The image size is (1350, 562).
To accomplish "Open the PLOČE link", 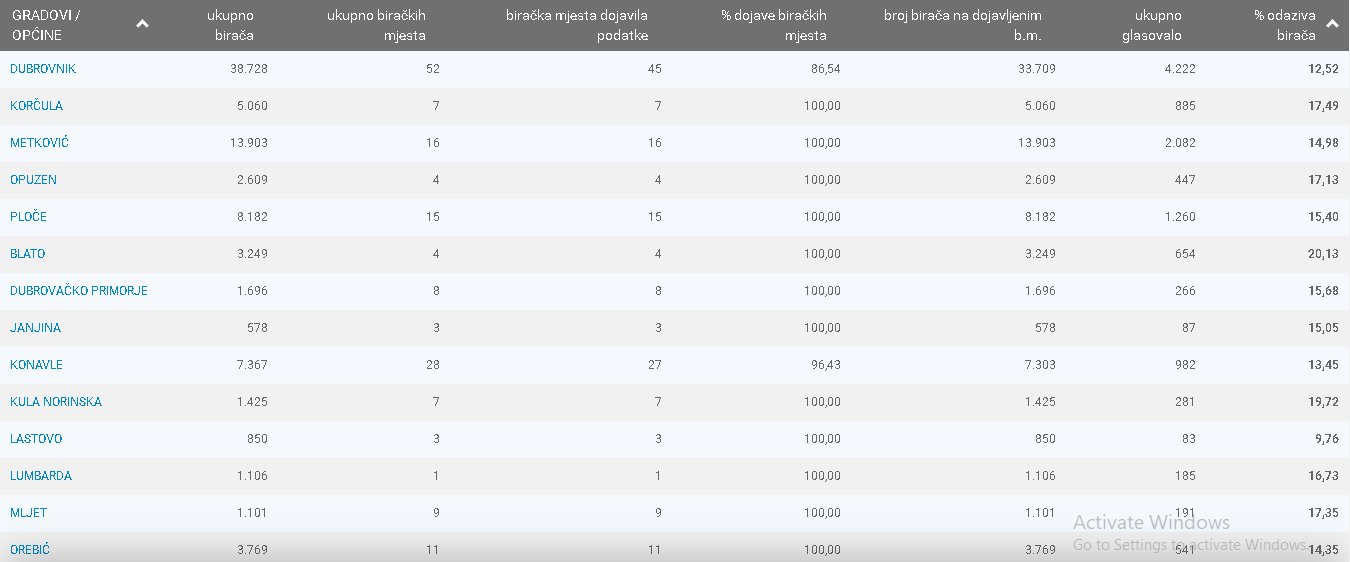I will (28, 217).
